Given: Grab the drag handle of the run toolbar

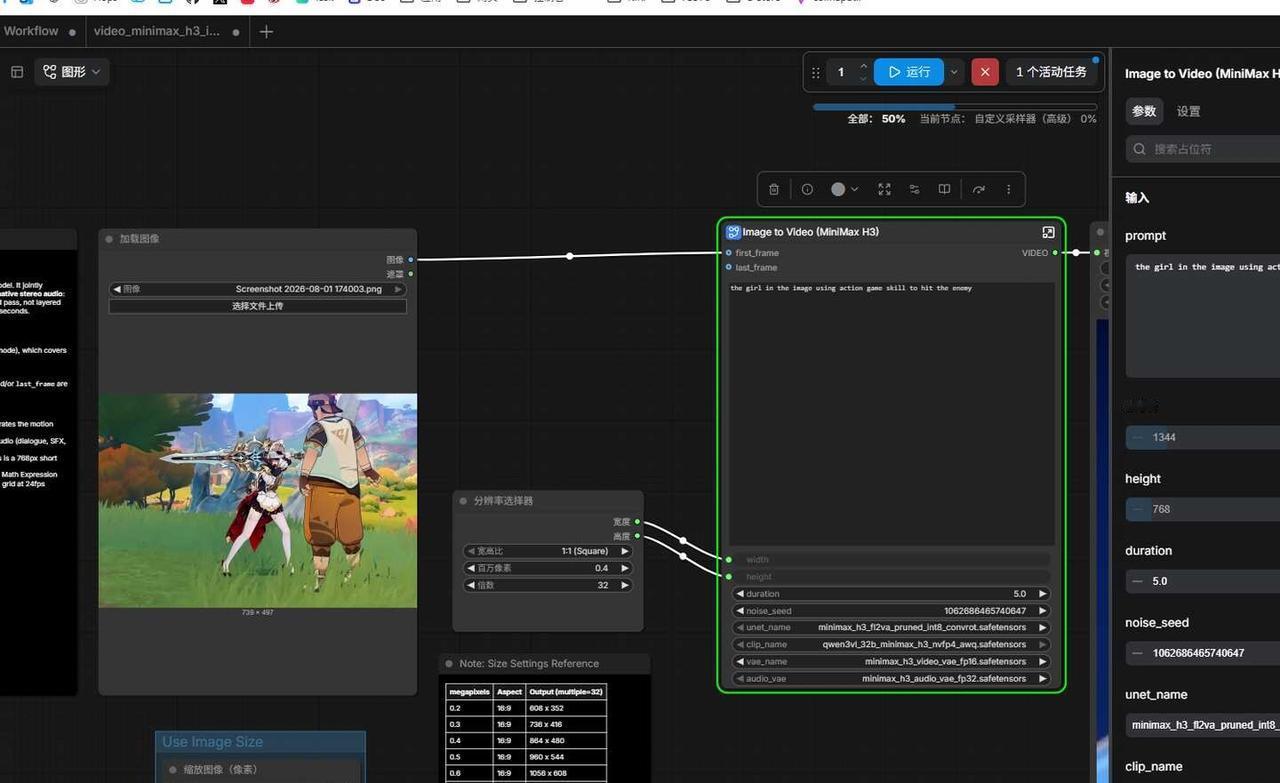Looking at the screenshot, I should coord(816,72).
